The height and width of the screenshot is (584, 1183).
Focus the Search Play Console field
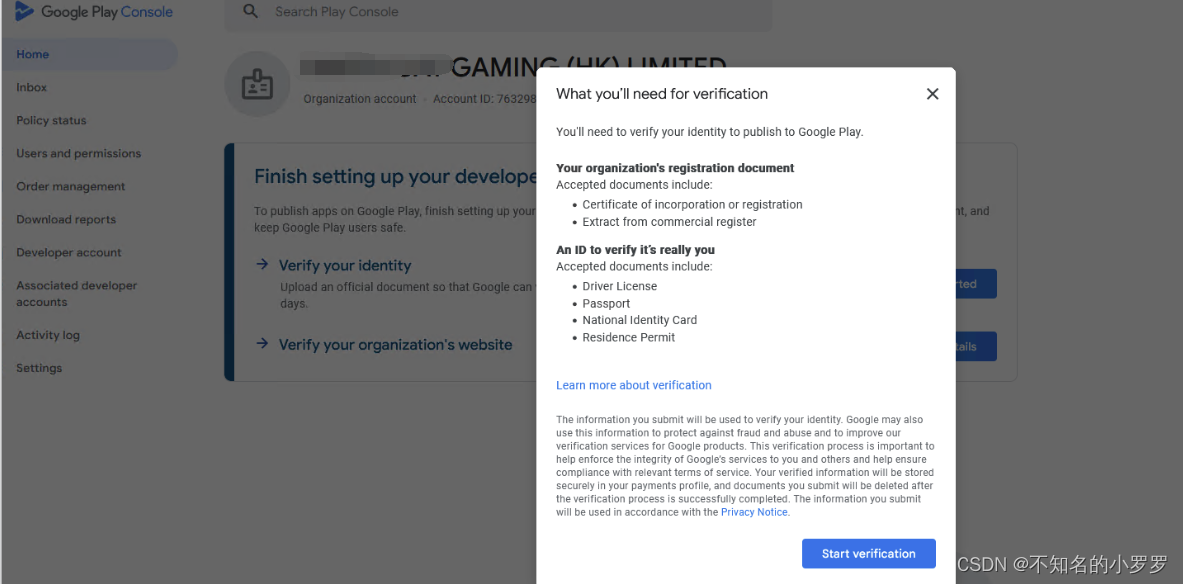pyautogui.click(x=498, y=12)
